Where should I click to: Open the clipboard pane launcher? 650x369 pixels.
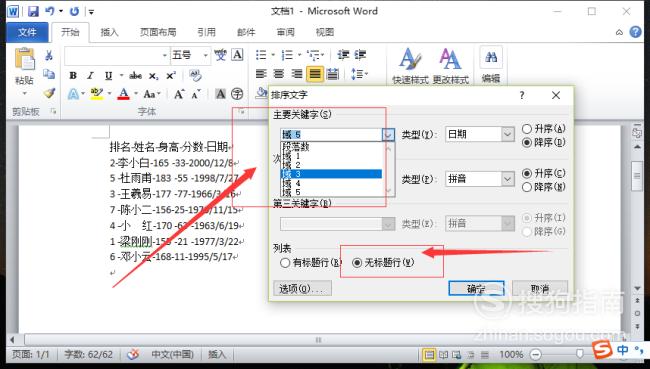(53, 111)
